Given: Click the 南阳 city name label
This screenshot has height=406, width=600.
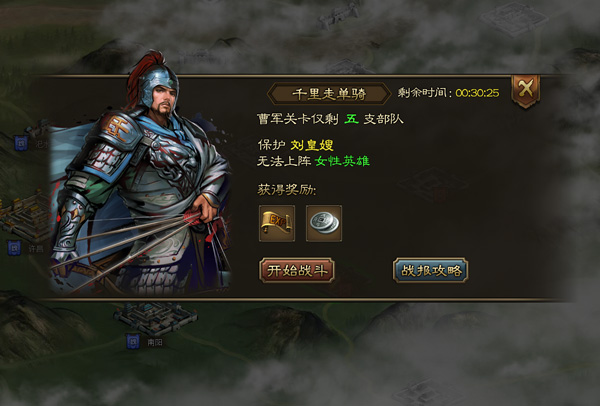Looking at the screenshot, I should 155,342.
